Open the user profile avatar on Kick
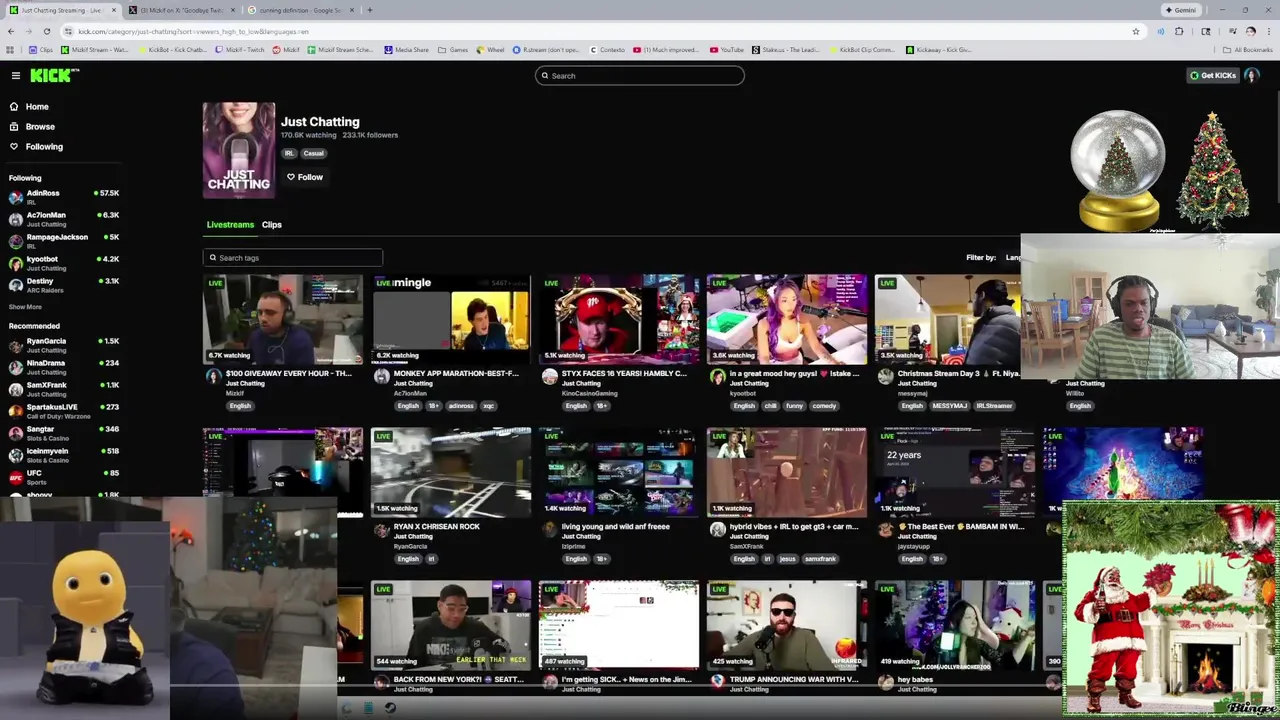The height and width of the screenshot is (720, 1280). [1251, 75]
